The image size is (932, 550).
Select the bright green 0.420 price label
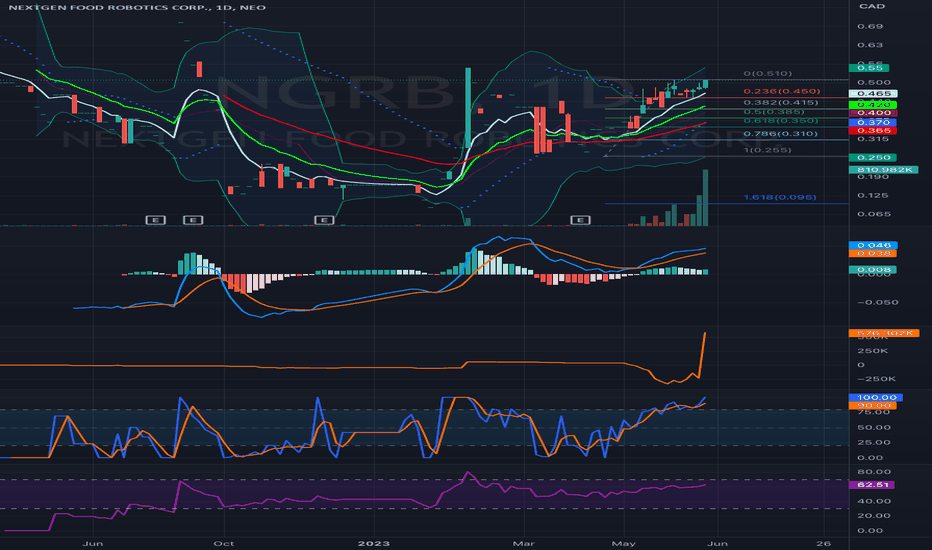point(873,104)
